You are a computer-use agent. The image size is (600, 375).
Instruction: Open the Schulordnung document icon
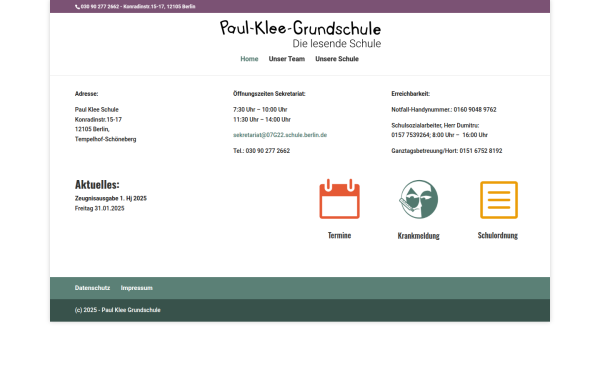point(499,200)
